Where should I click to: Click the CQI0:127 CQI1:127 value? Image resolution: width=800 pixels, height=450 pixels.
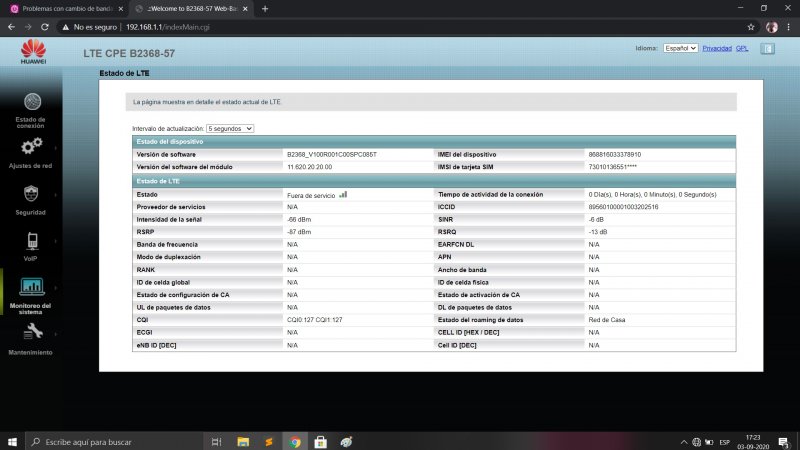(314, 320)
